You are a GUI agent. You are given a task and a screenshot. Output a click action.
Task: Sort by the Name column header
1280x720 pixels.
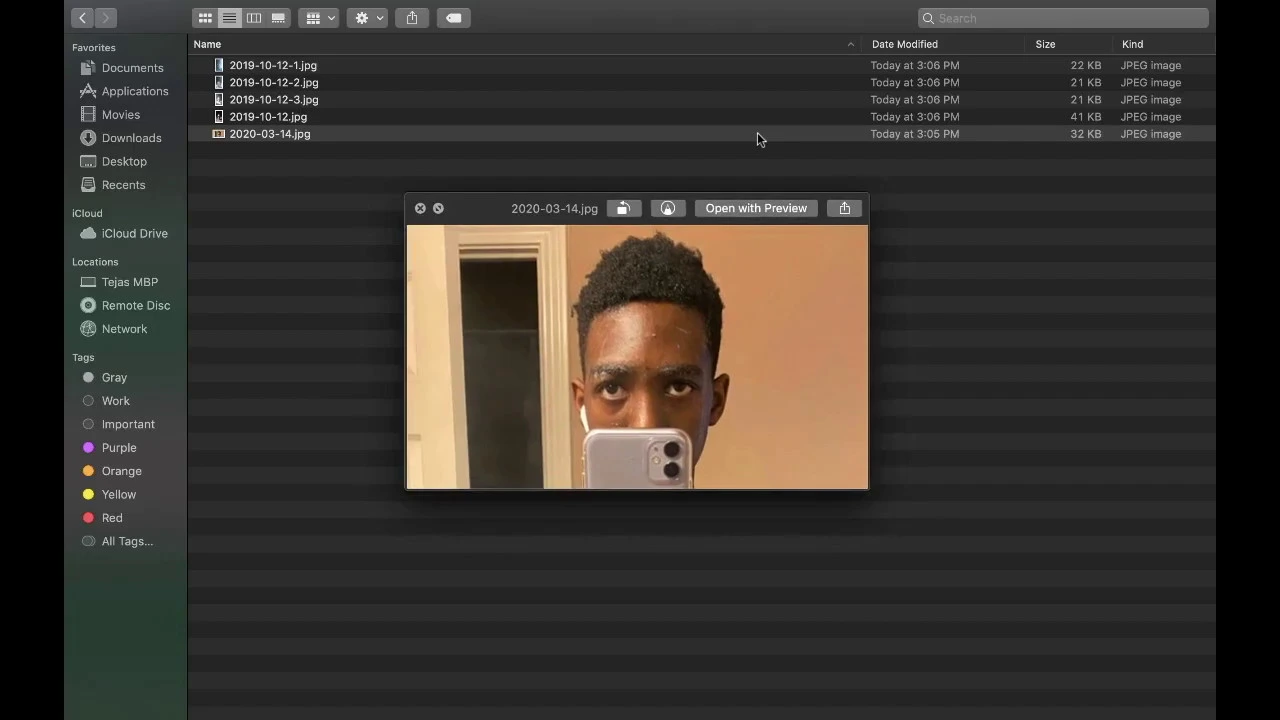(x=207, y=44)
